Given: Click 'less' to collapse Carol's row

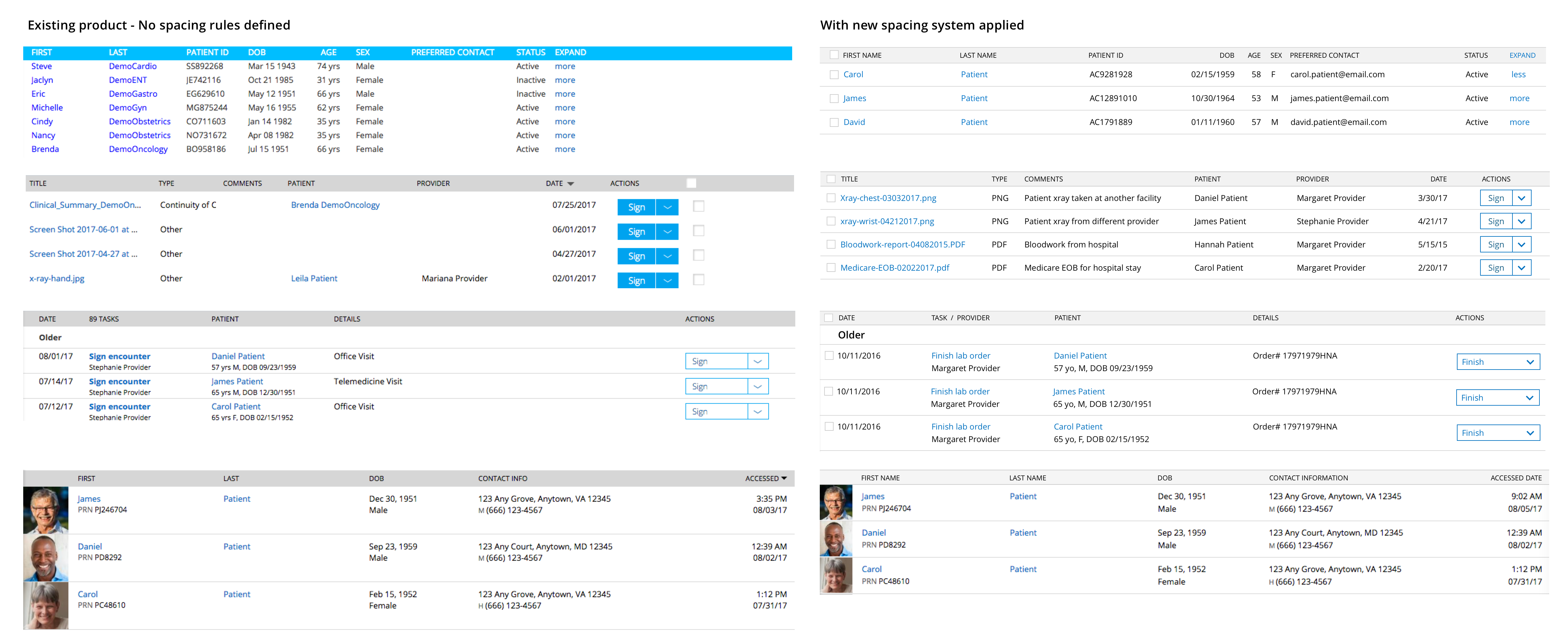Looking at the screenshot, I should (x=1518, y=75).
